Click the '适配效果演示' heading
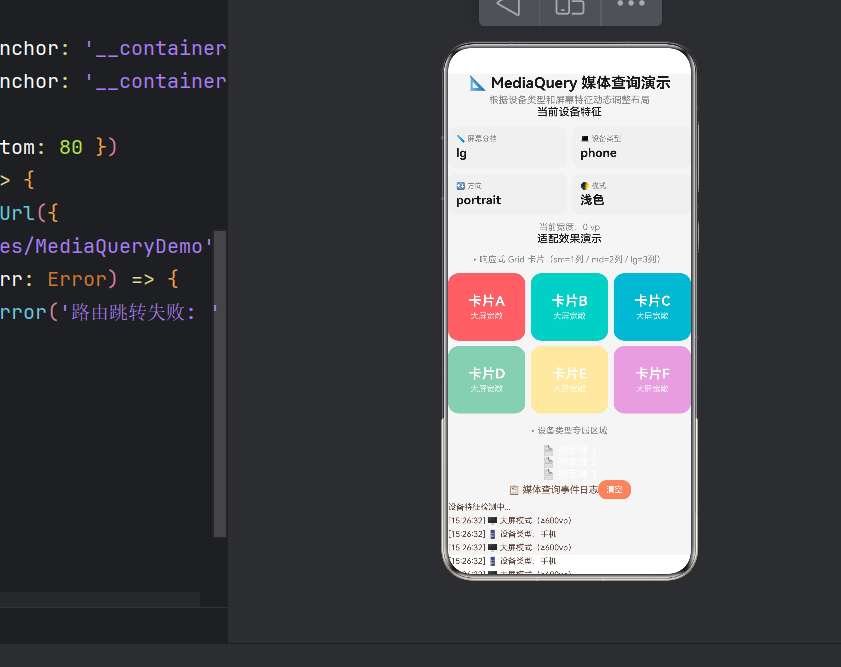Screen dimensions: 841x667 tap(569, 239)
